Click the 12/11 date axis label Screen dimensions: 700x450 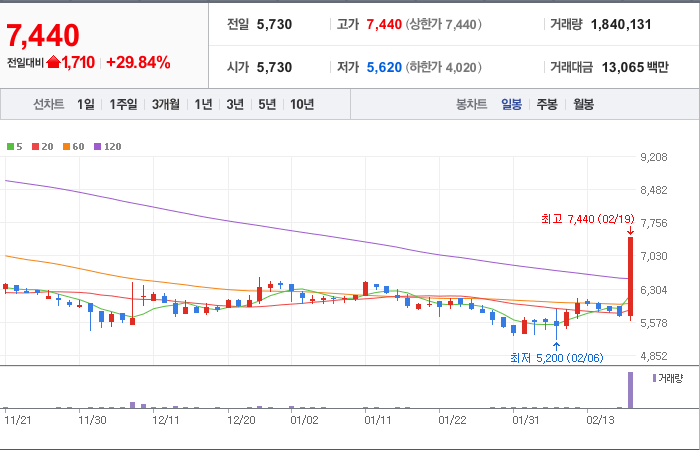(166, 421)
